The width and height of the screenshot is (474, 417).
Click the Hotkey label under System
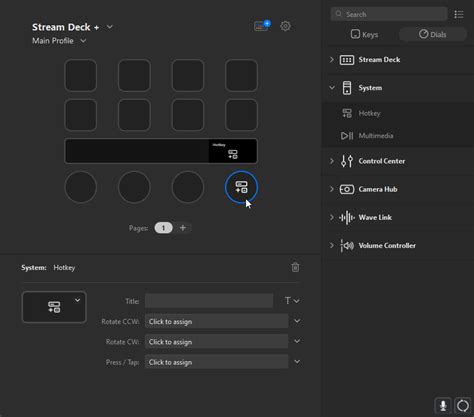[x=369, y=113]
